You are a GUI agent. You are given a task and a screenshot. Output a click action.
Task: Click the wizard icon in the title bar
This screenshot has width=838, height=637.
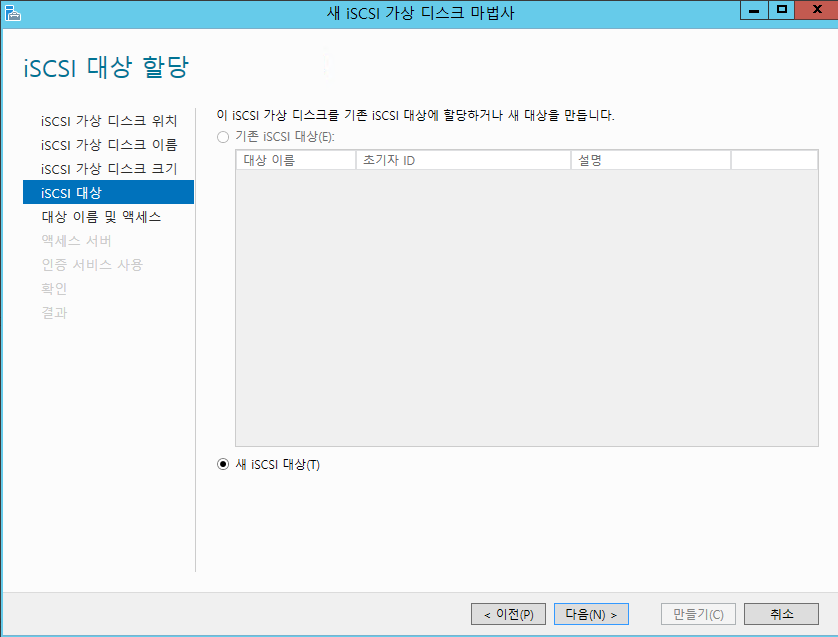tap(12, 12)
